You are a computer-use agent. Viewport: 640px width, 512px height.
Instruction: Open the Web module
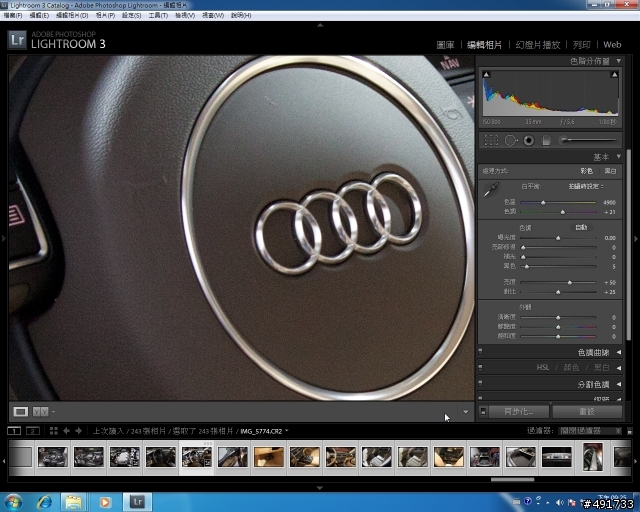612,45
